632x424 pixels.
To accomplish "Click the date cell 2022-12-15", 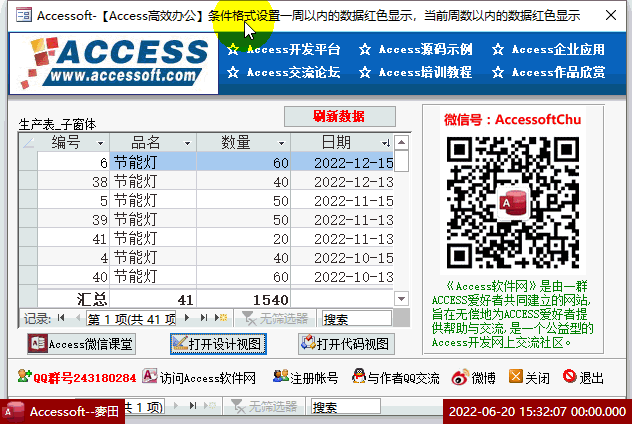I will [x=342, y=162].
